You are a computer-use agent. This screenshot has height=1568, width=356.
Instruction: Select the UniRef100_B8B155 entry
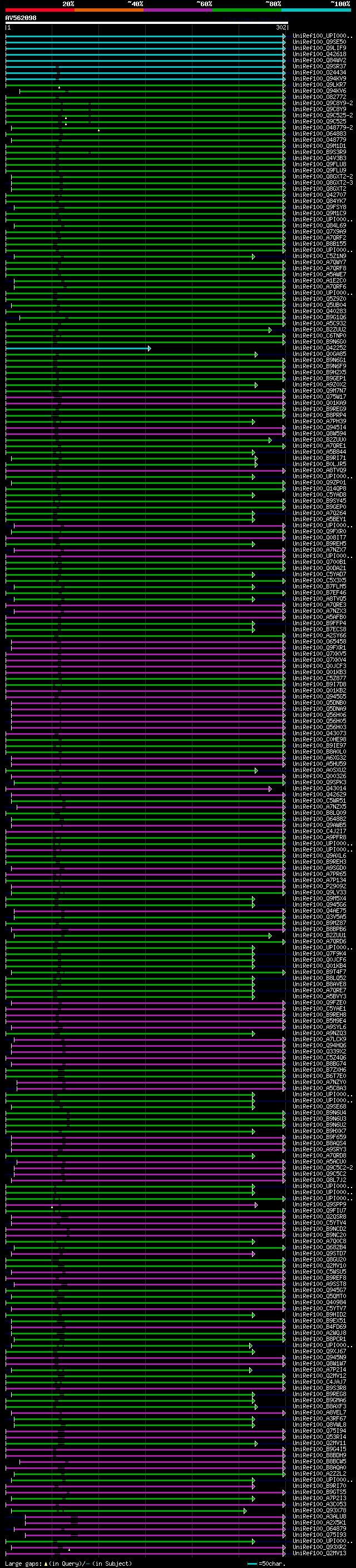tap(319, 244)
